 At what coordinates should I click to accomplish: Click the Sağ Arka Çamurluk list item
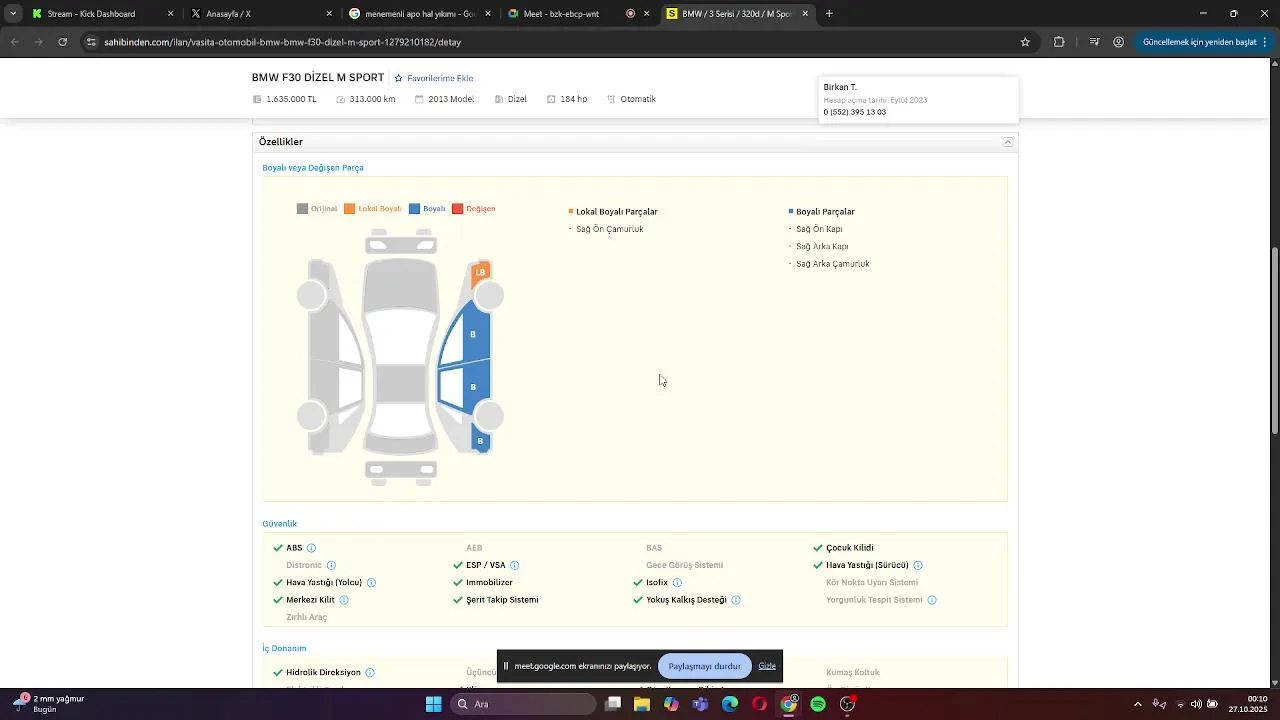(832, 264)
